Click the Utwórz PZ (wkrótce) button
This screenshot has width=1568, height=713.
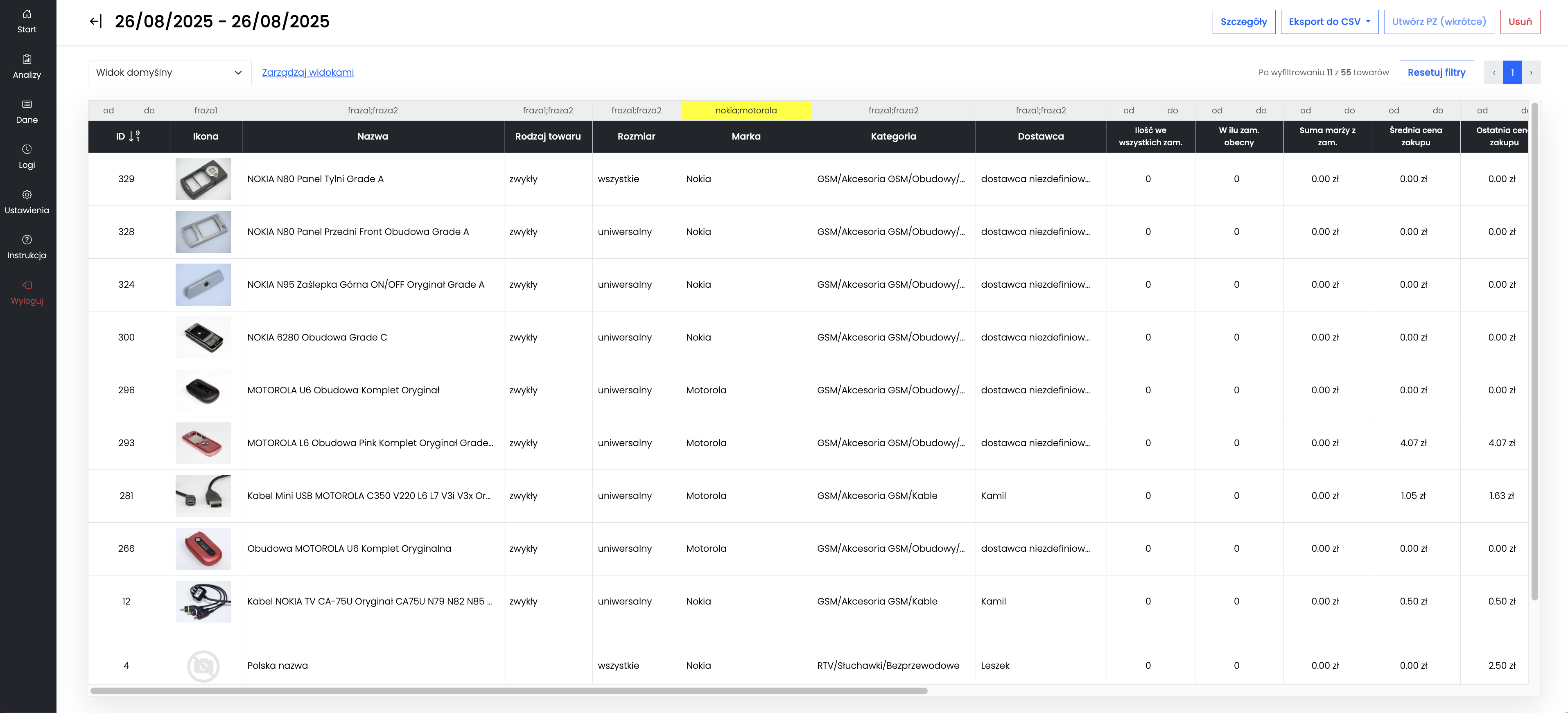(1439, 22)
